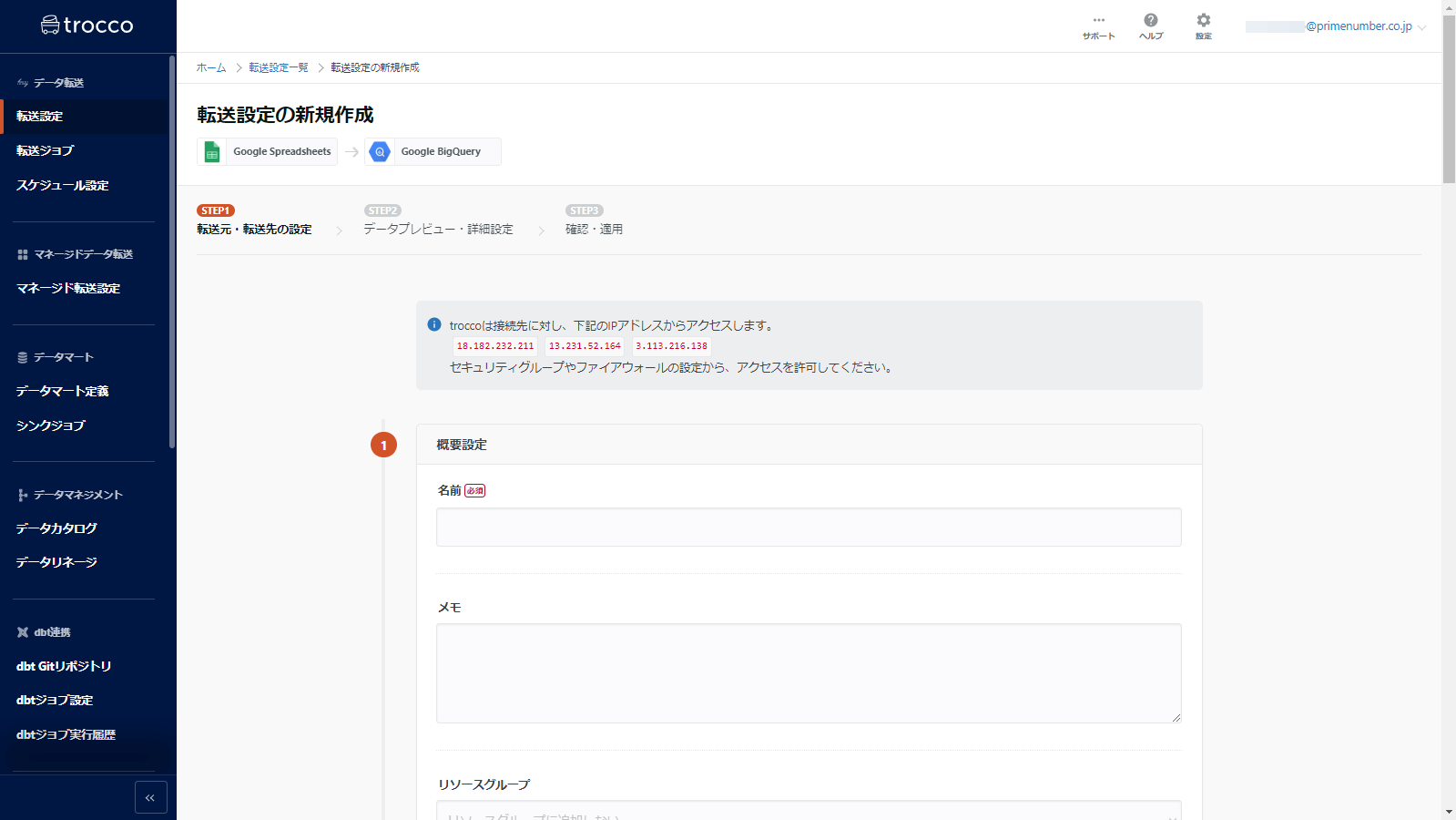
Task: Collapse the sidebar with double-chevron button
Action: point(151,797)
